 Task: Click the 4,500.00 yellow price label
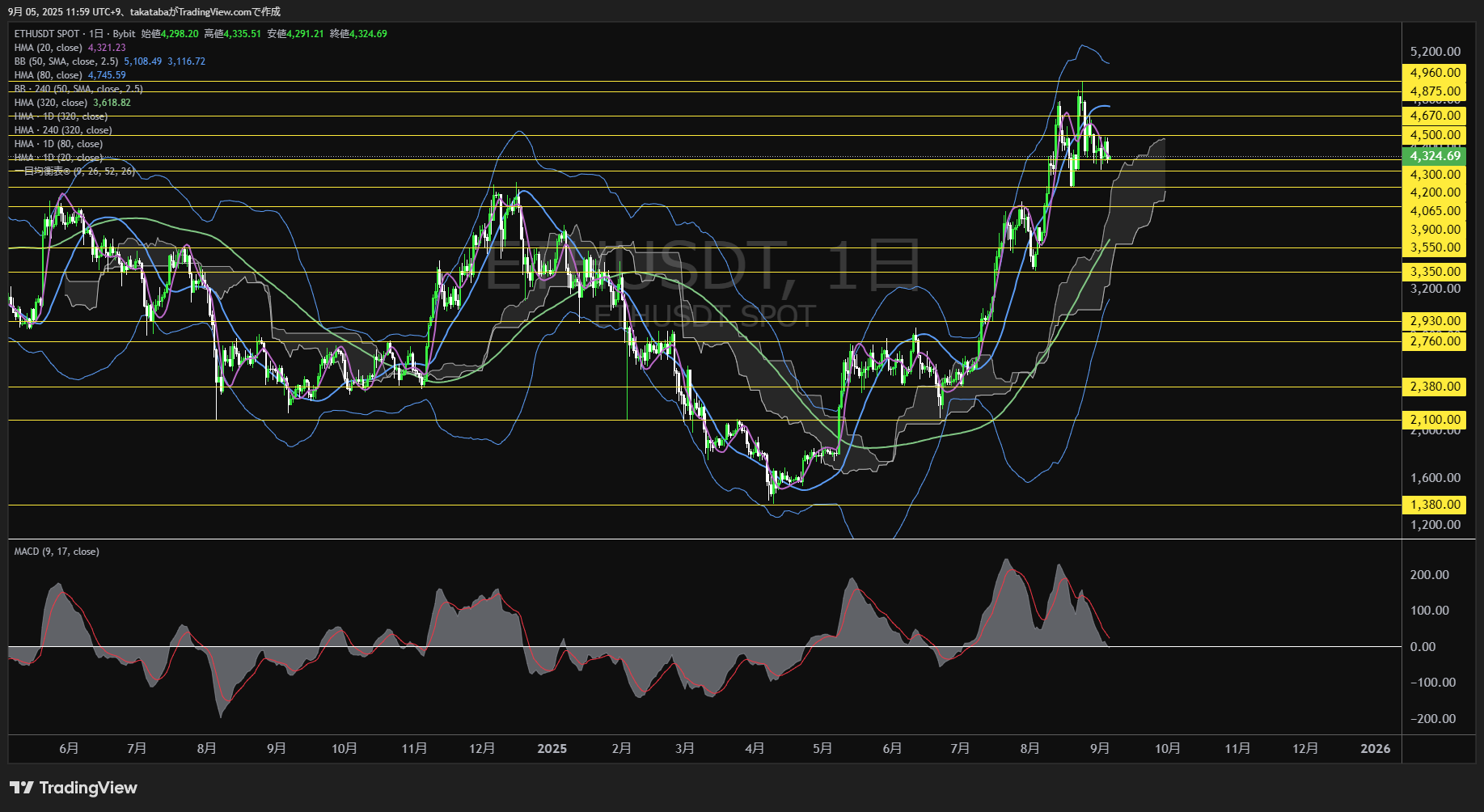click(1435, 135)
